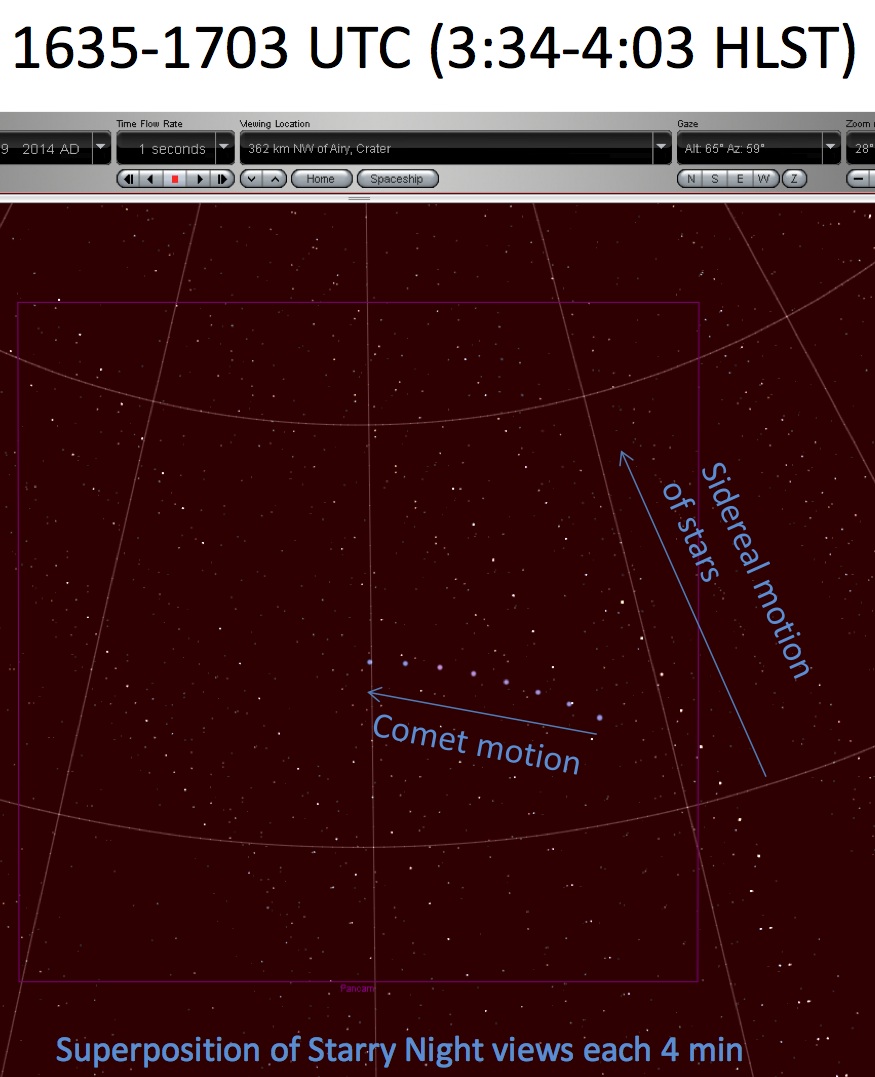Face north with the N gaze button

point(690,179)
